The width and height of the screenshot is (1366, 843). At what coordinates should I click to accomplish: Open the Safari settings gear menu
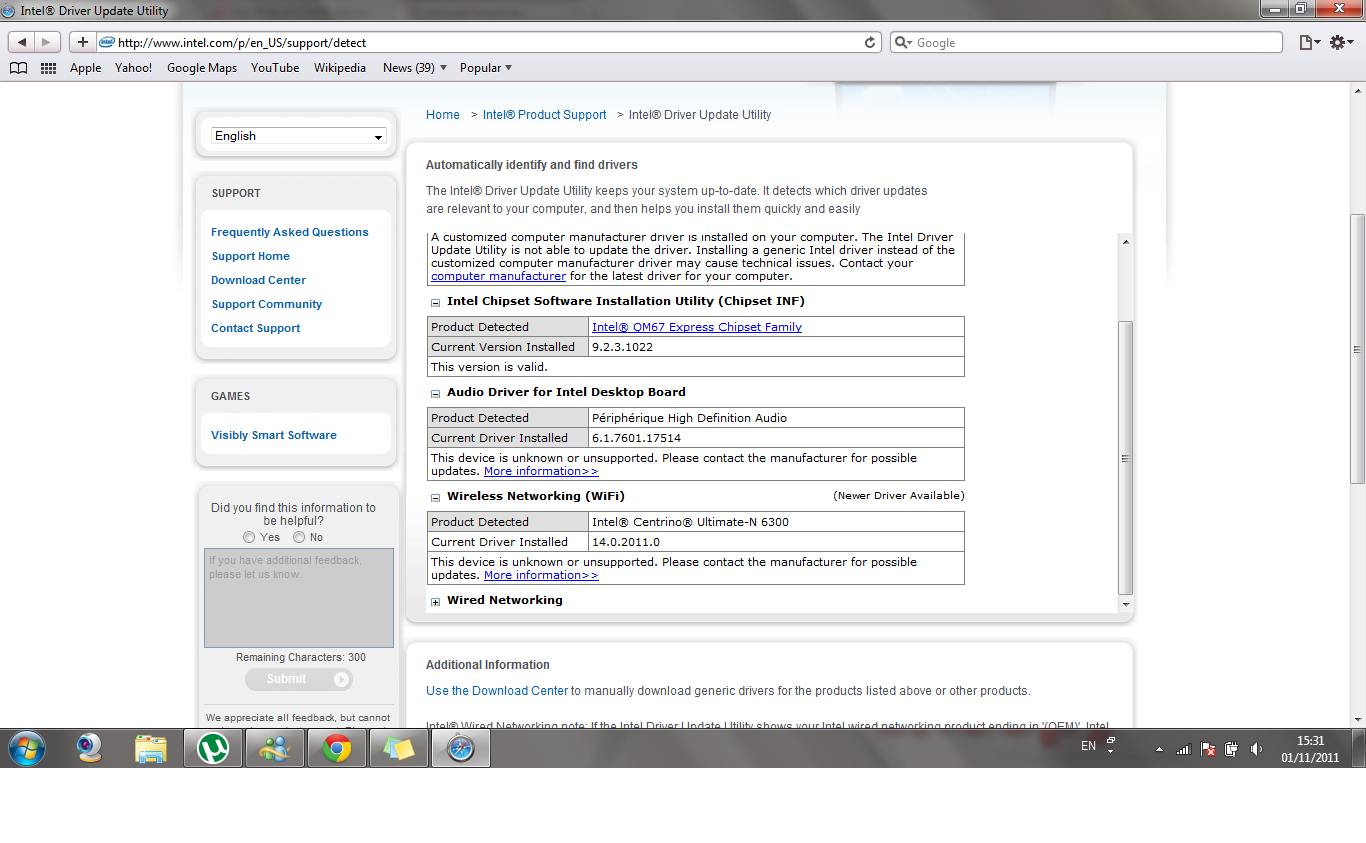(x=1341, y=42)
